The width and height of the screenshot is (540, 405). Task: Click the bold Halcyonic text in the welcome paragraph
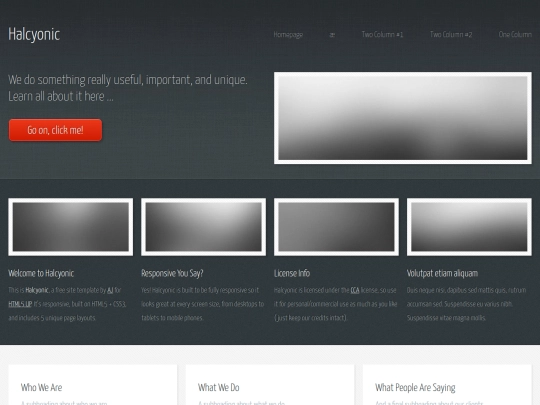[x=37, y=290]
